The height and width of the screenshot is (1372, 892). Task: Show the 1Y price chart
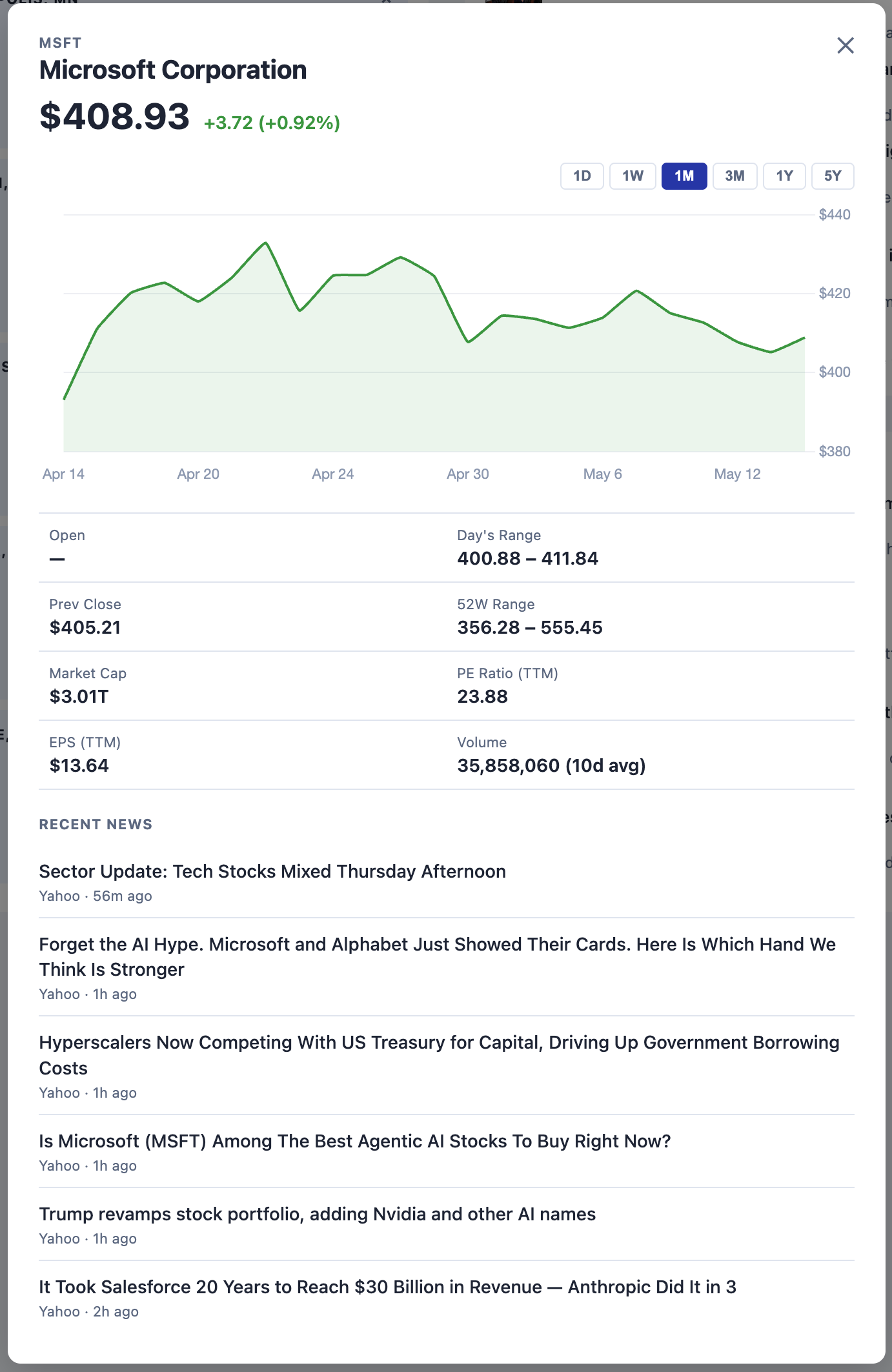[784, 176]
